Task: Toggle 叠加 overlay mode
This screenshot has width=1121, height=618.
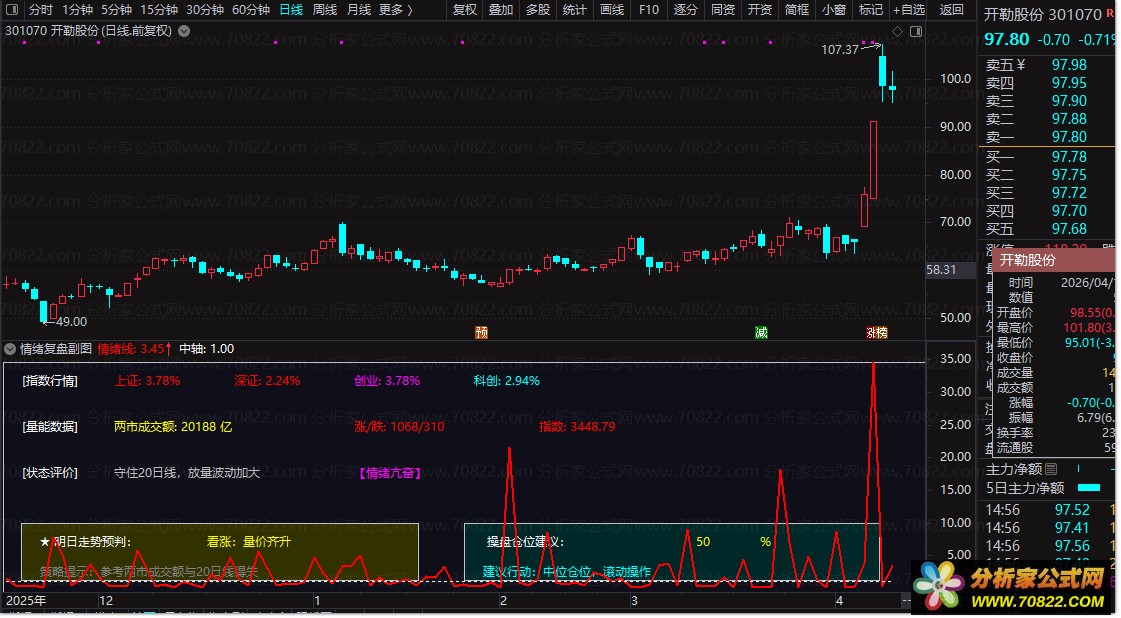Action: tap(501, 10)
